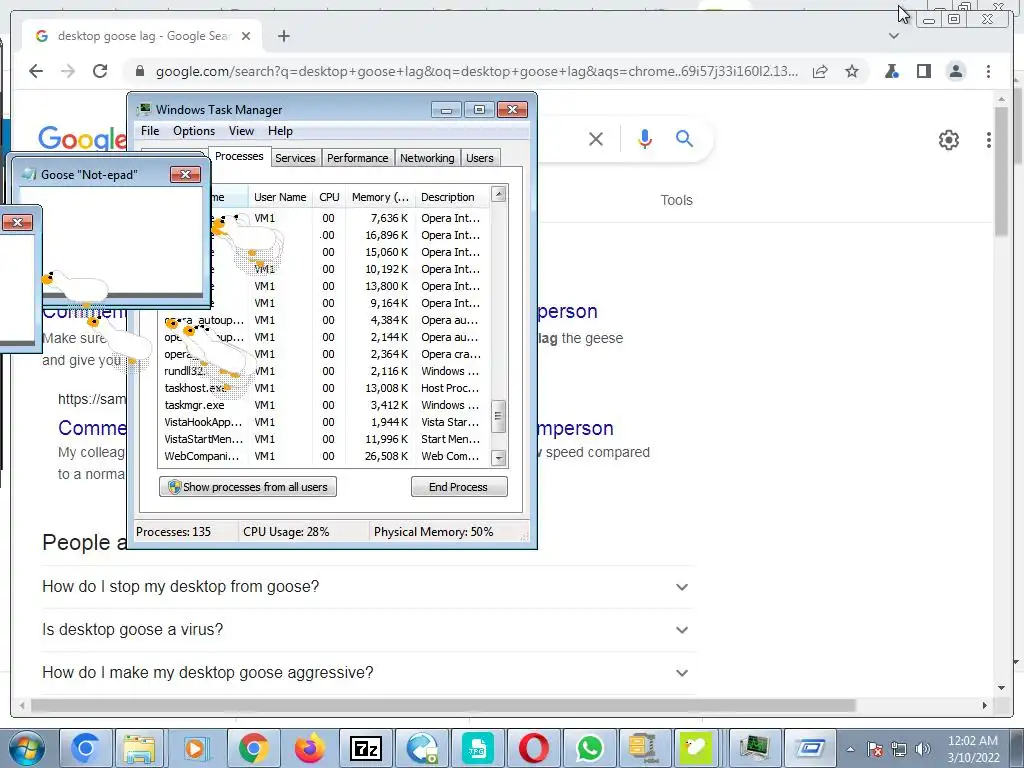Screen dimensions: 1024x768
Task: Select the VistaStartMen... process row
Action: (323, 440)
